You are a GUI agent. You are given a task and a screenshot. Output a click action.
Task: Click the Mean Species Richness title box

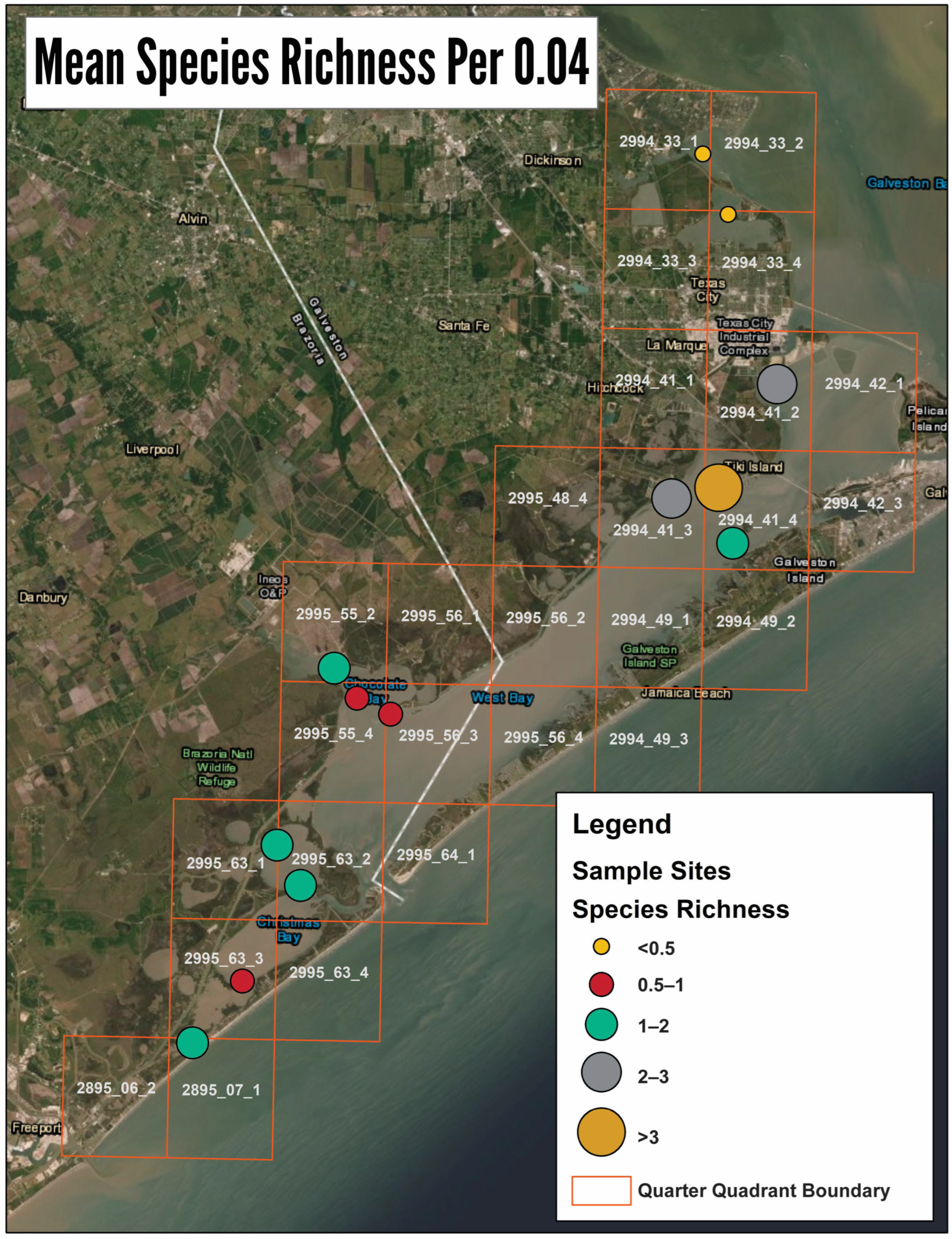click(311, 62)
